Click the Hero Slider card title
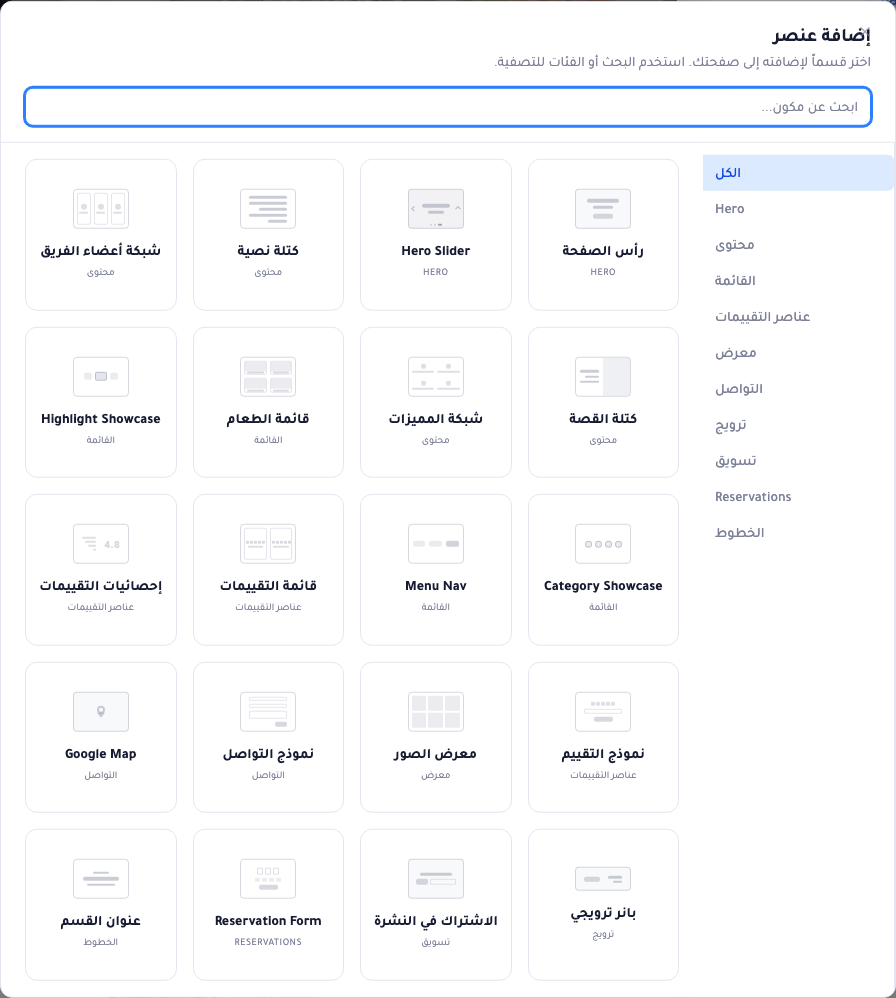Screen dimensions: 896x998 tap(435, 251)
